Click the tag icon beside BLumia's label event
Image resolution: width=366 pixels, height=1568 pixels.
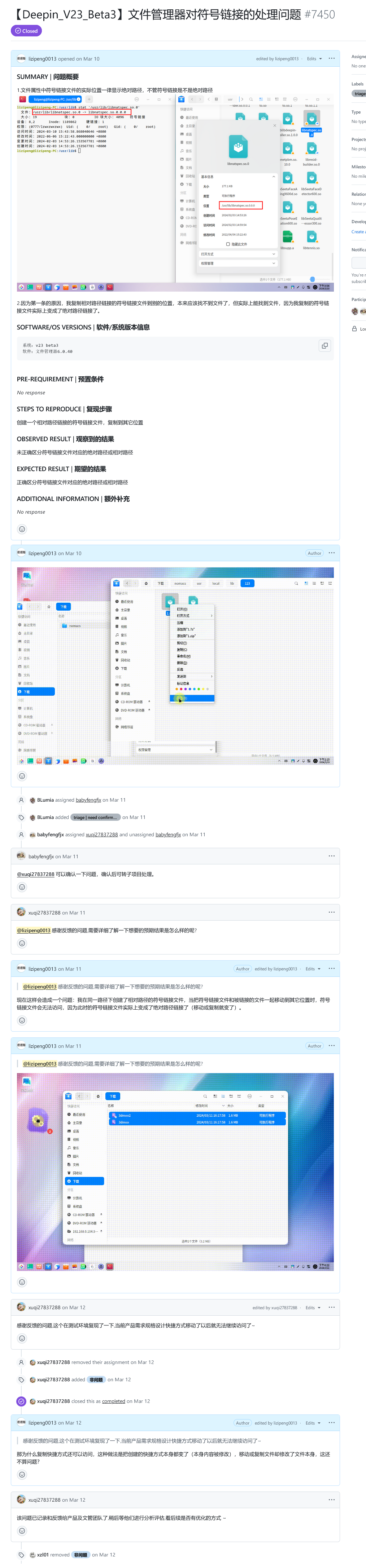tap(21, 818)
